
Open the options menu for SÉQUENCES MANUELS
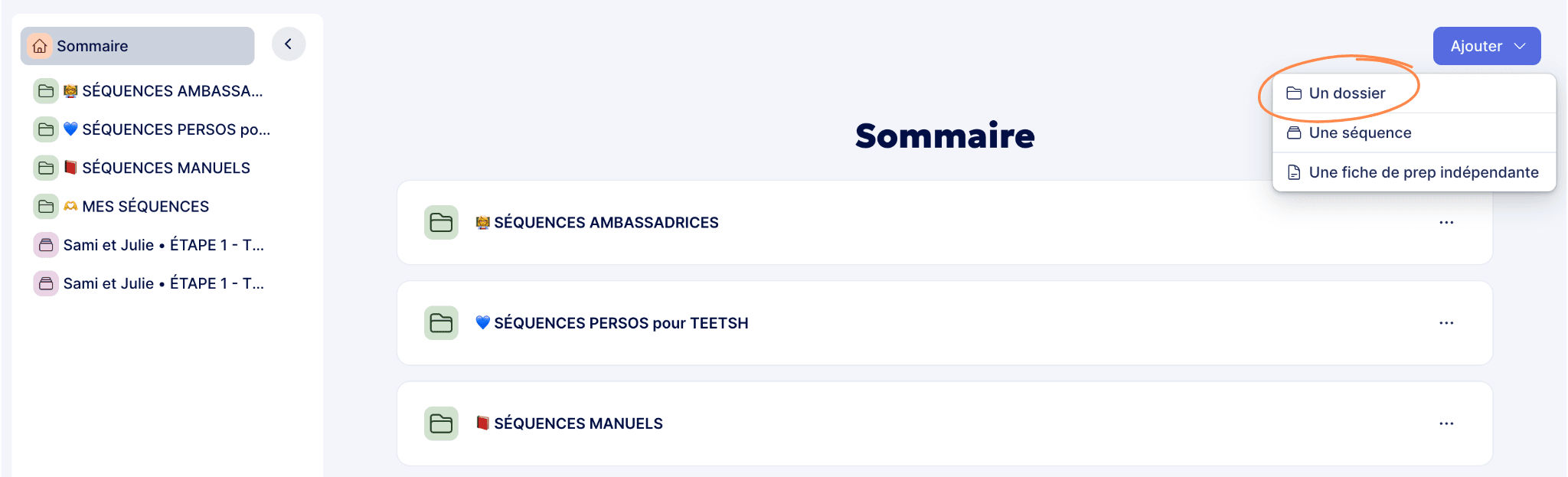click(x=1446, y=423)
